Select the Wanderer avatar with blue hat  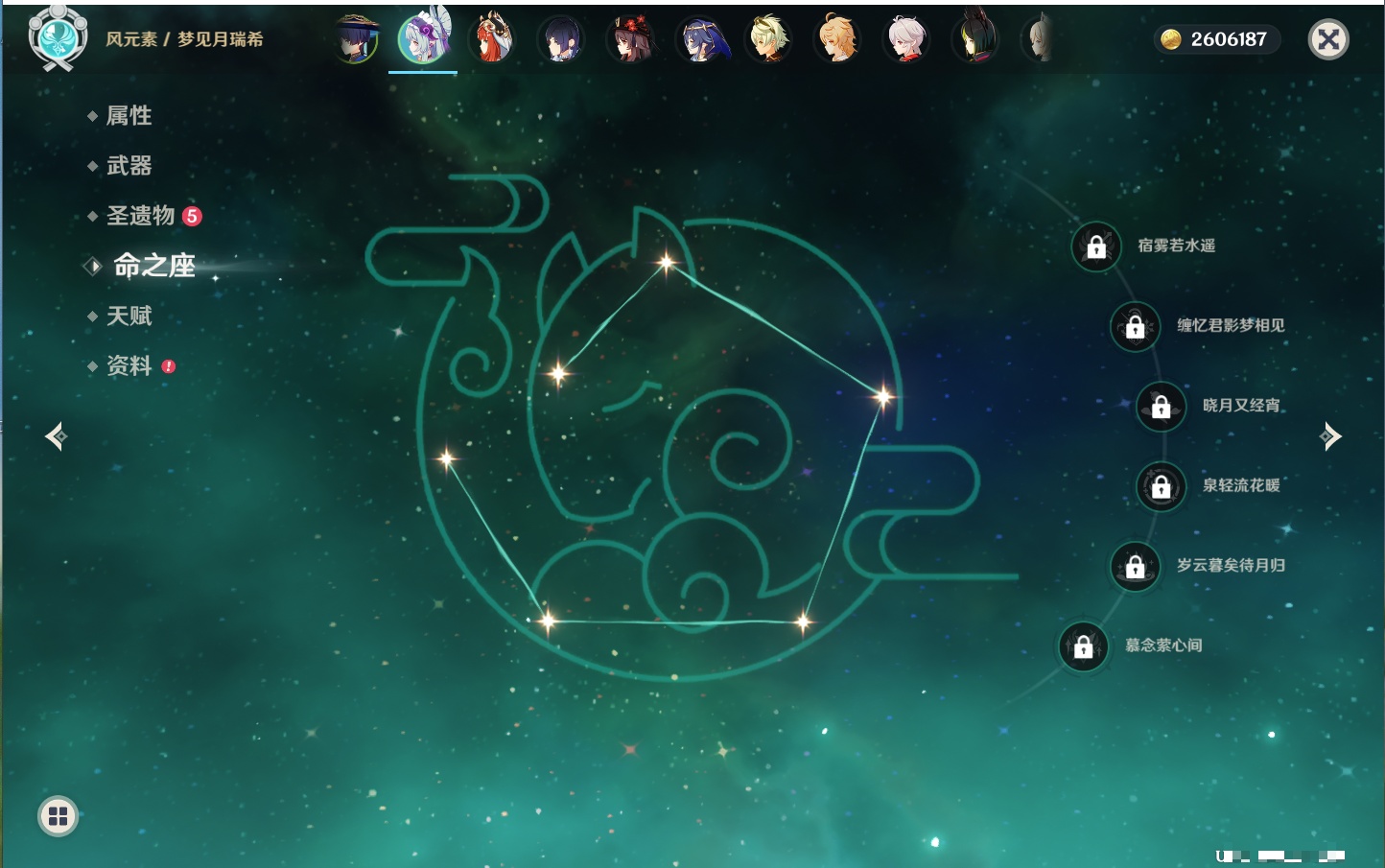click(357, 39)
